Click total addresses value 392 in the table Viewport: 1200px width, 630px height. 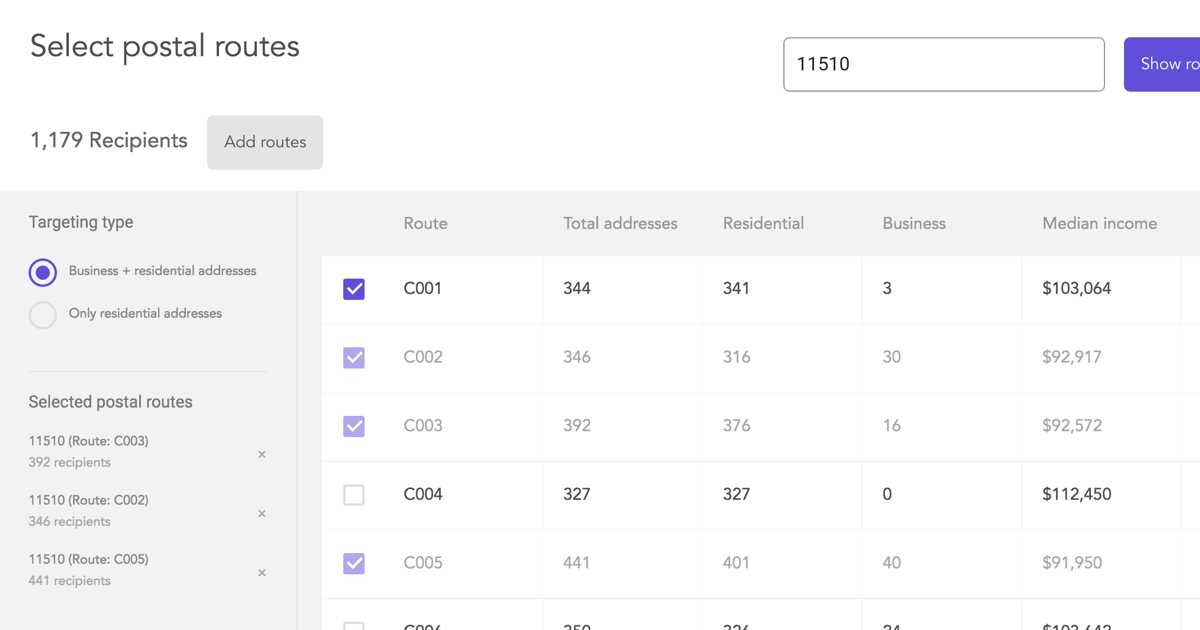point(577,425)
